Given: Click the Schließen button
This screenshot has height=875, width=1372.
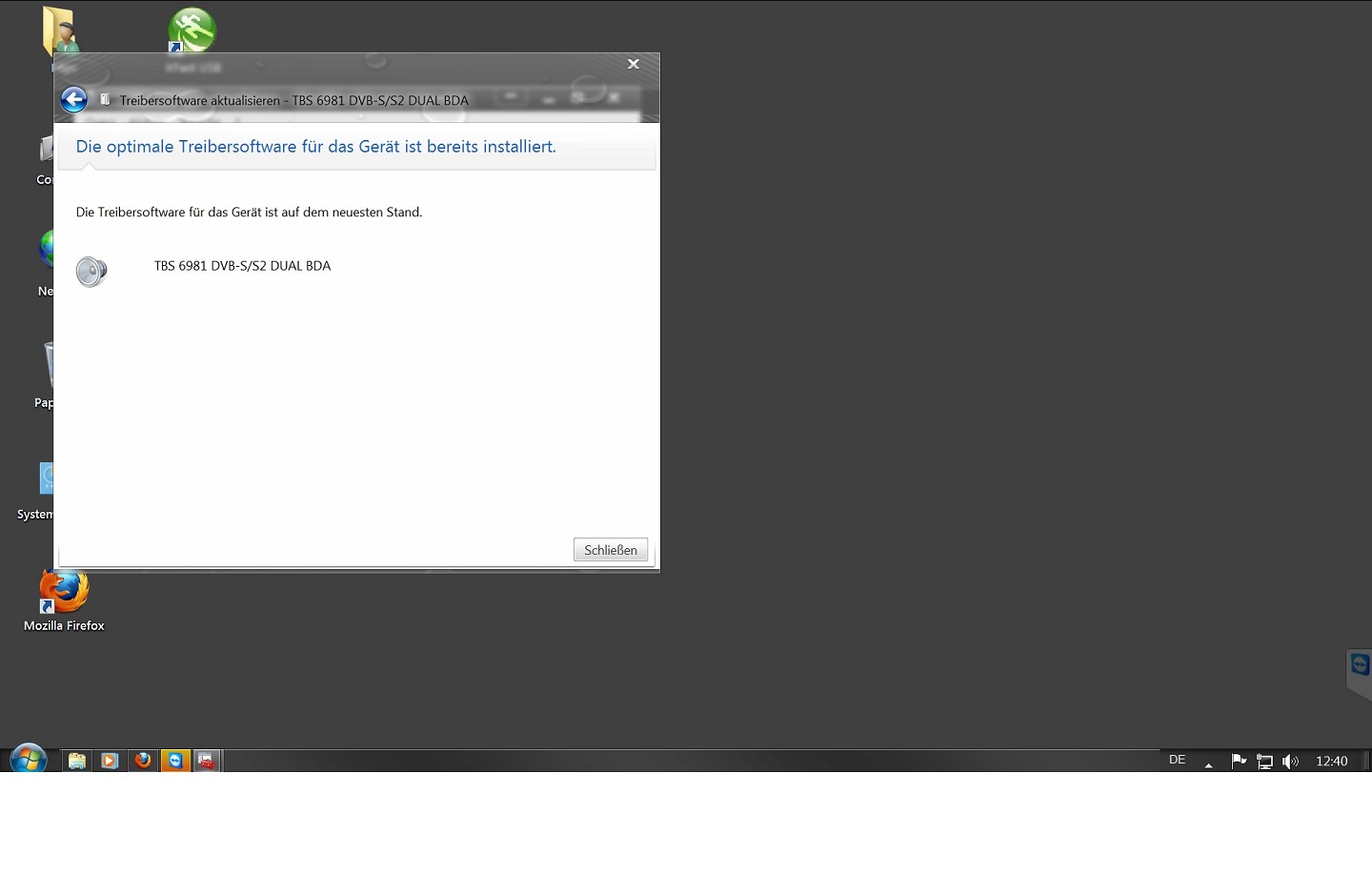Looking at the screenshot, I should [x=611, y=550].
